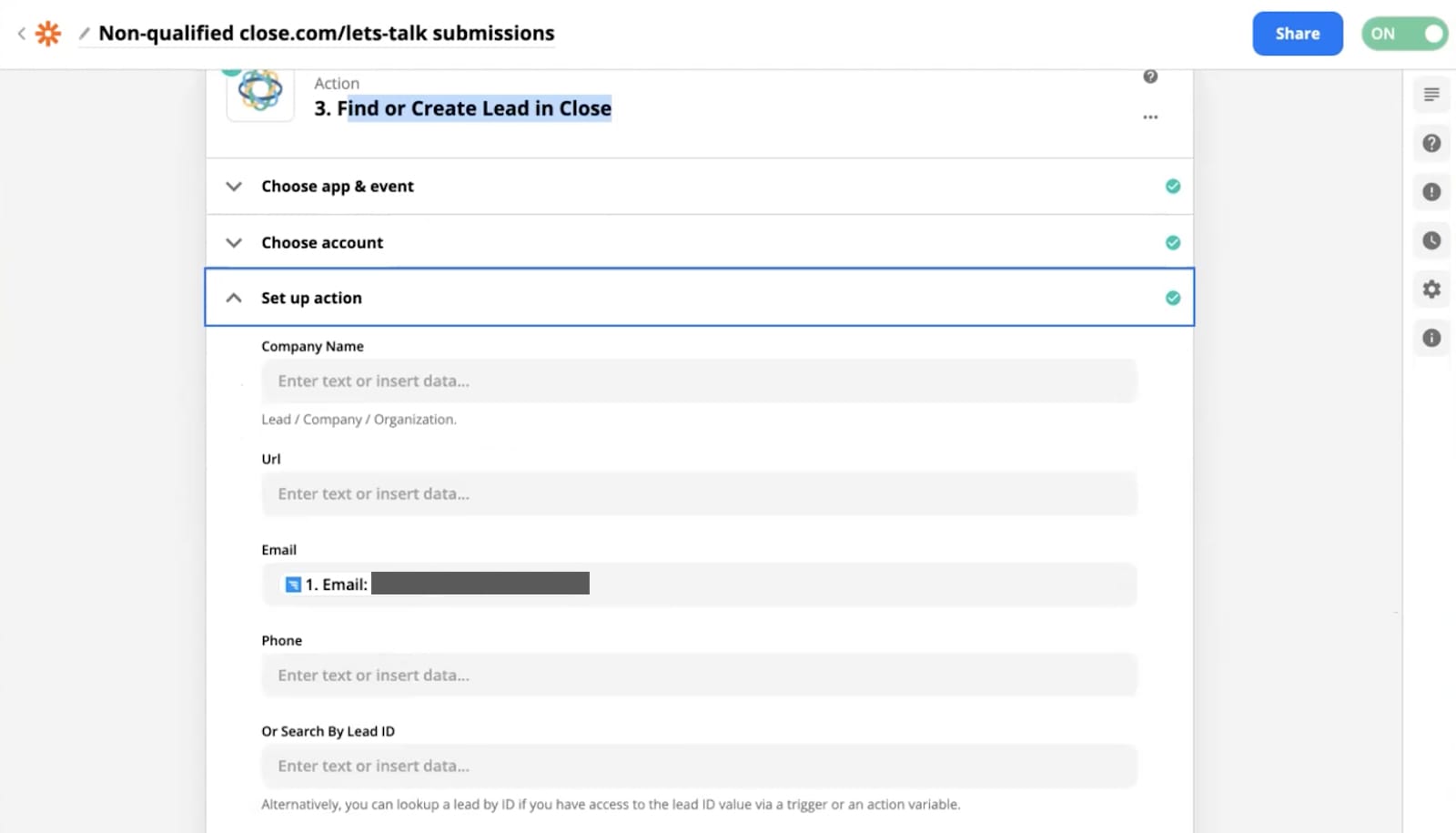Click the Zap title text to rename
Screen dimensions: 1456x833
(x=326, y=34)
